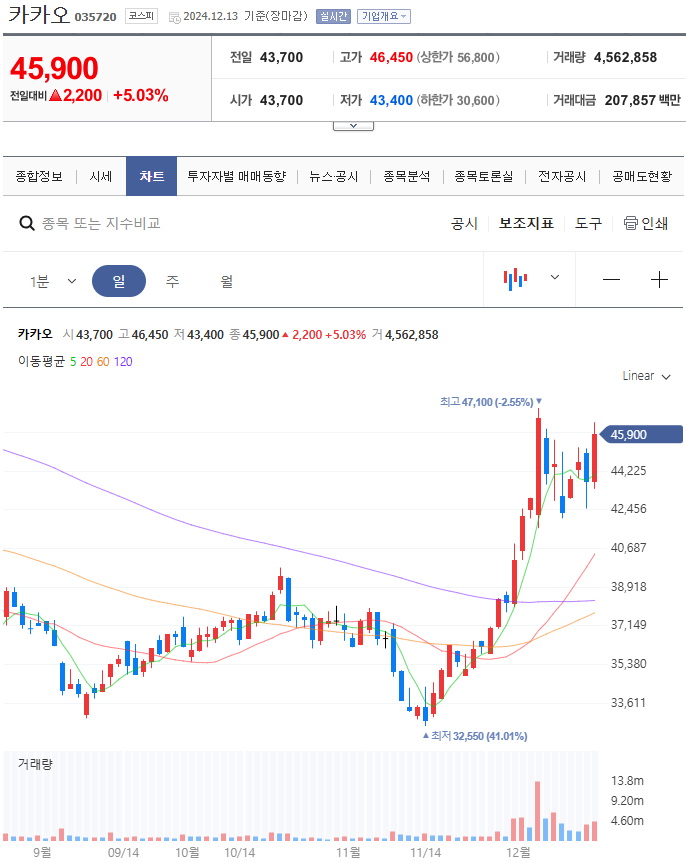Click the 인쇄 print label
Image resolution: width=686 pixels, height=863 pixels.
point(655,223)
